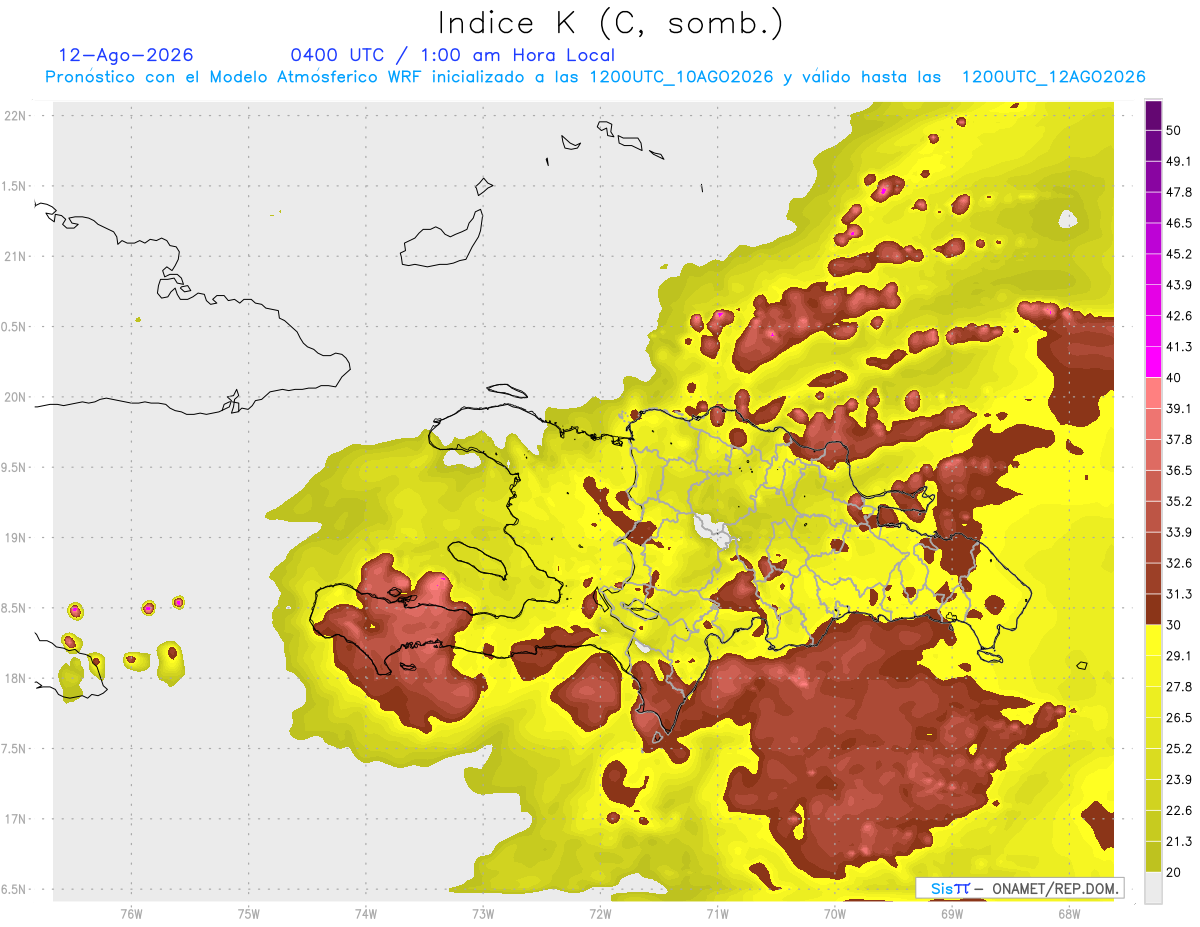The image size is (1200, 927).
Task: Click the '17N' latitude axis label
Action: (x=17, y=819)
